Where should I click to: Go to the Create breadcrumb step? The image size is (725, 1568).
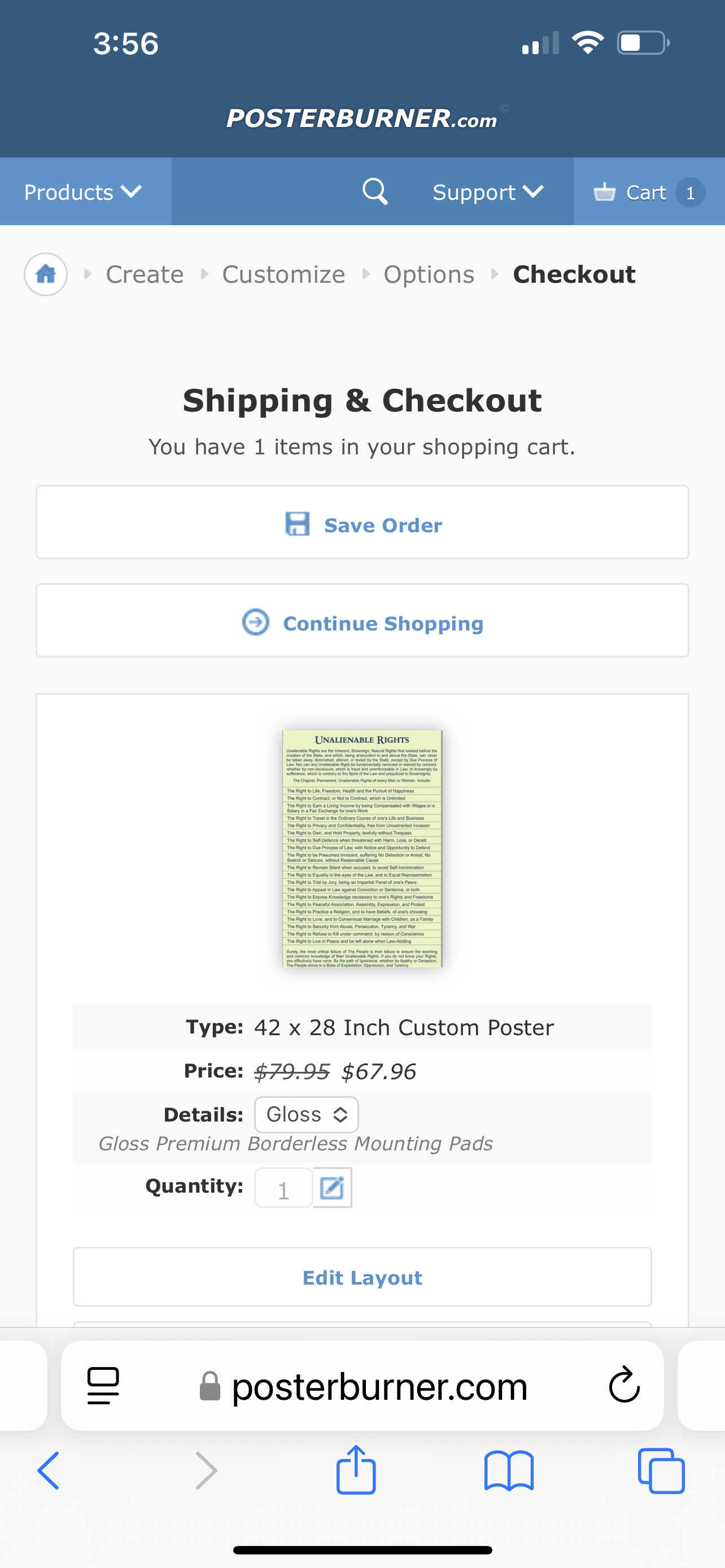click(x=145, y=274)
